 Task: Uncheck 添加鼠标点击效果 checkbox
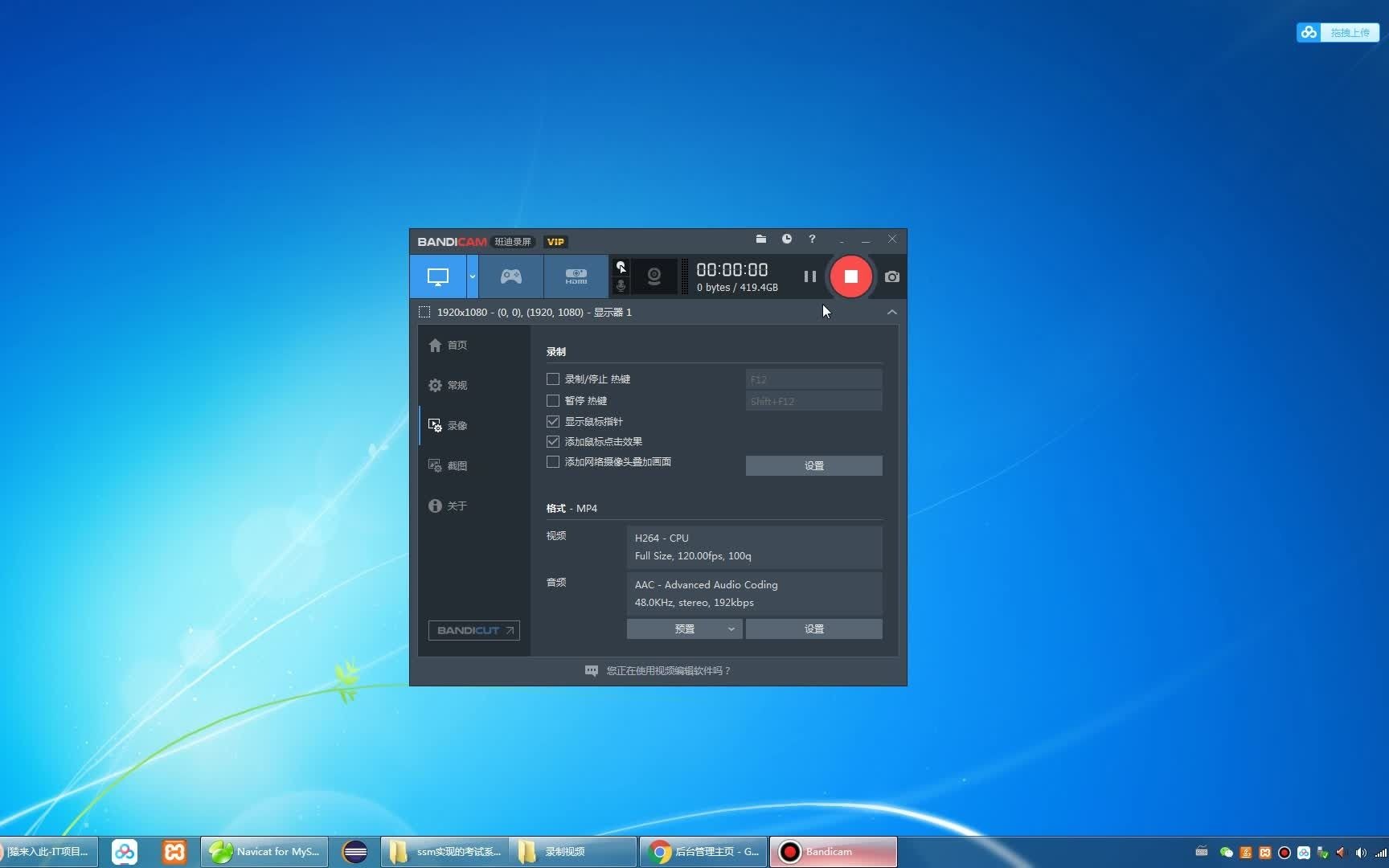(x=553, y=441)
